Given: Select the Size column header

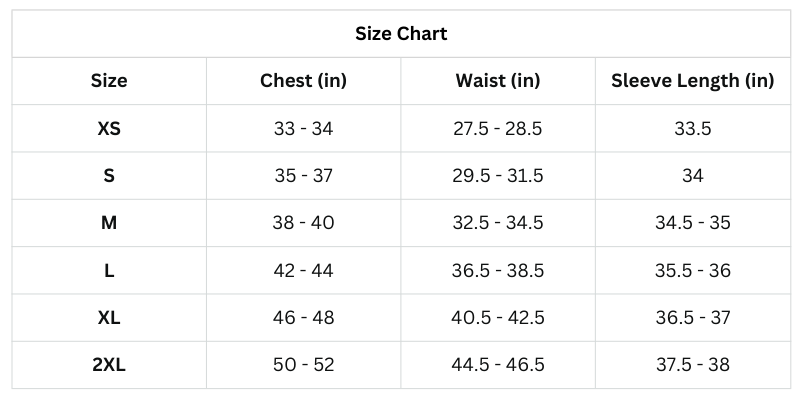Looking at the screenshot, I should [109, 81].
